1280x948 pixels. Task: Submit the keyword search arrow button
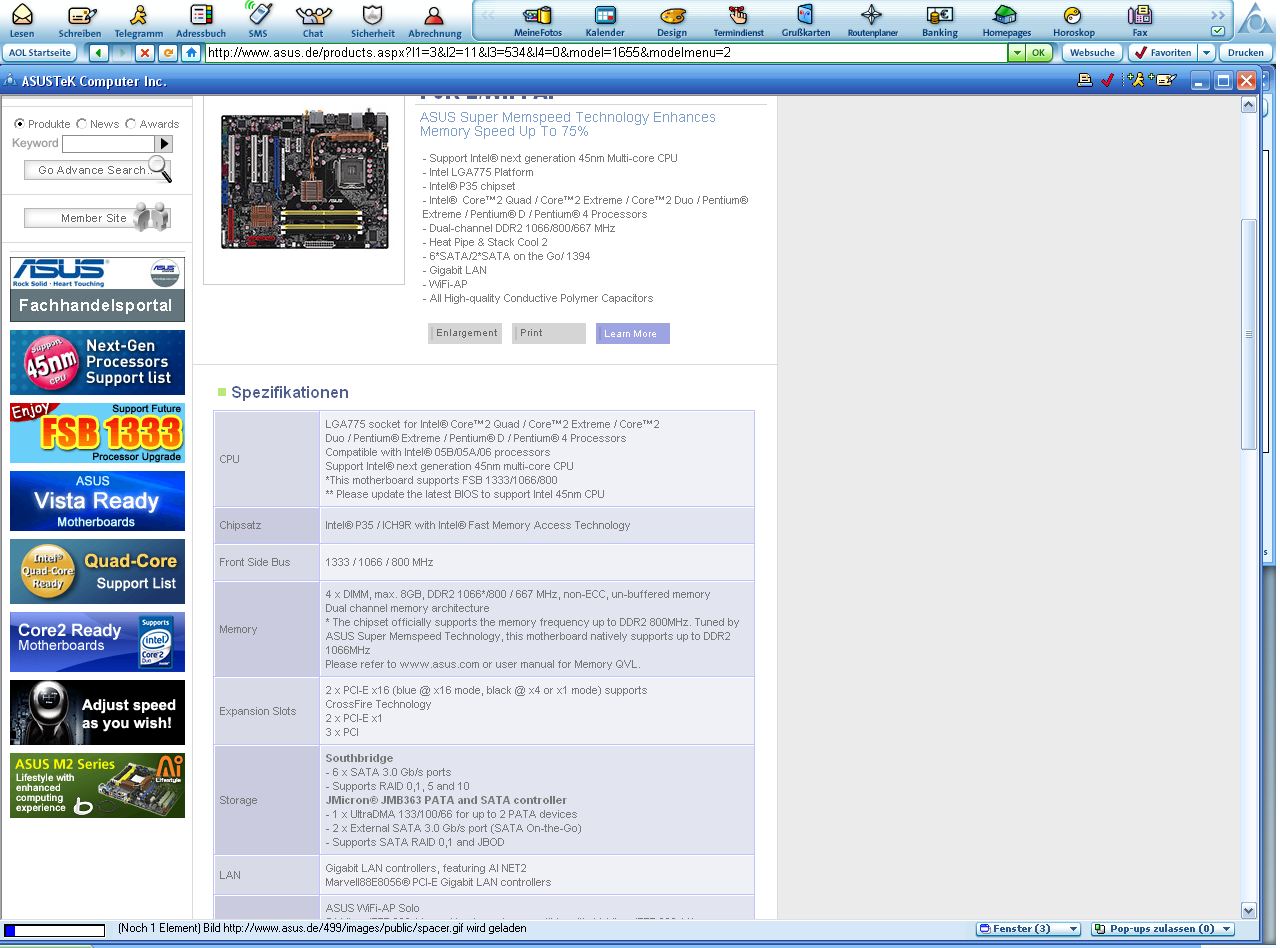point(164,144)
